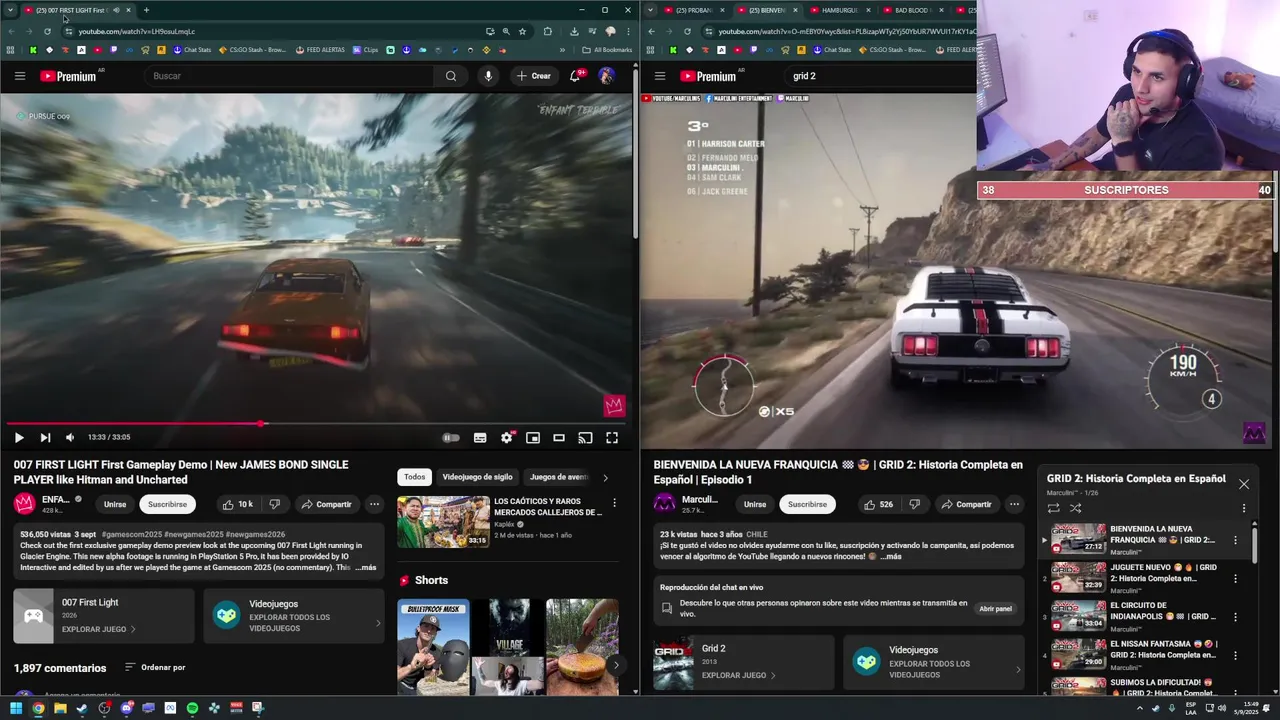Open the Bulletproof Mask short
Image resolution: width=1280 pixels, height=720 pixels.
(x=433, y=647)
